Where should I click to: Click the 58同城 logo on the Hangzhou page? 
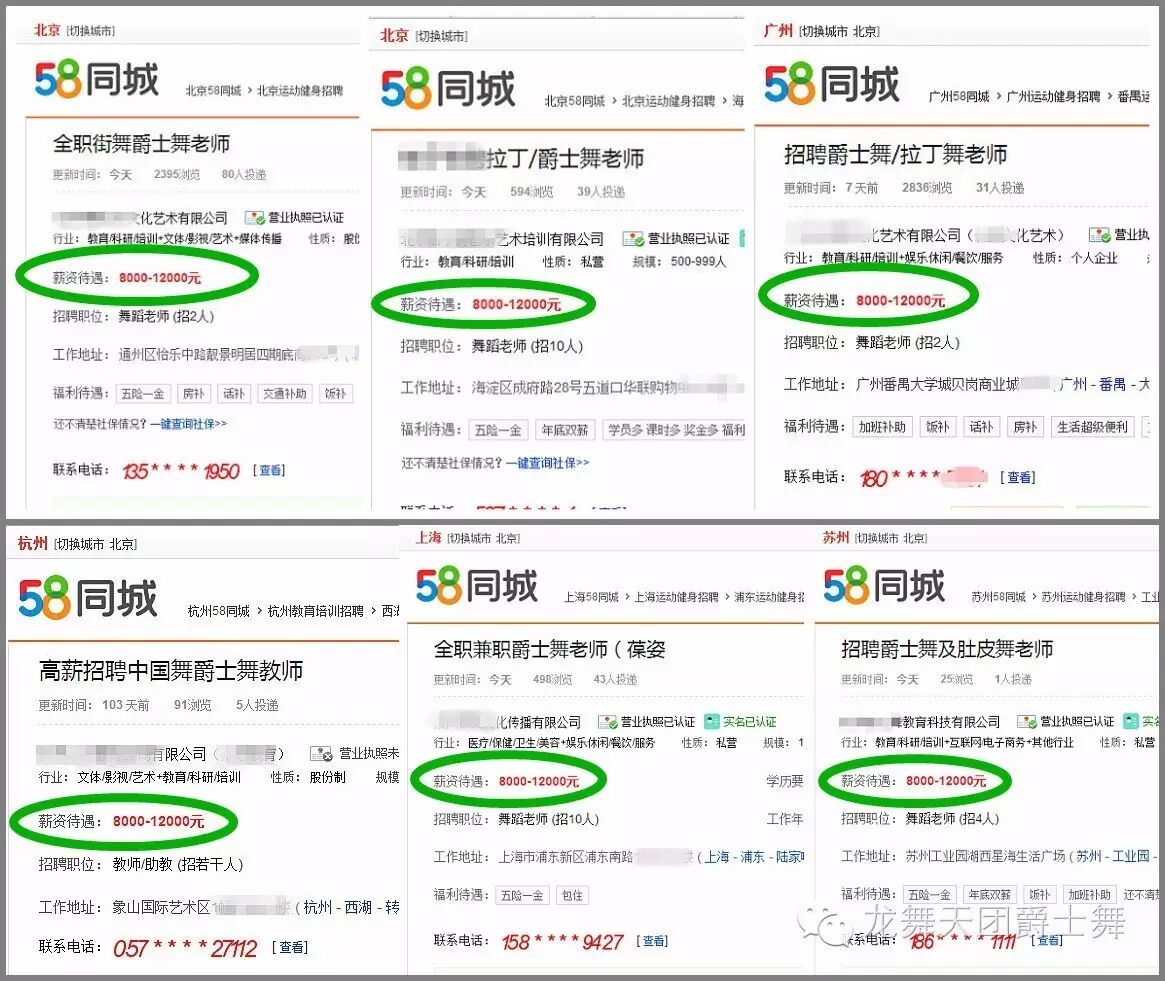click(x=88, y=599)
